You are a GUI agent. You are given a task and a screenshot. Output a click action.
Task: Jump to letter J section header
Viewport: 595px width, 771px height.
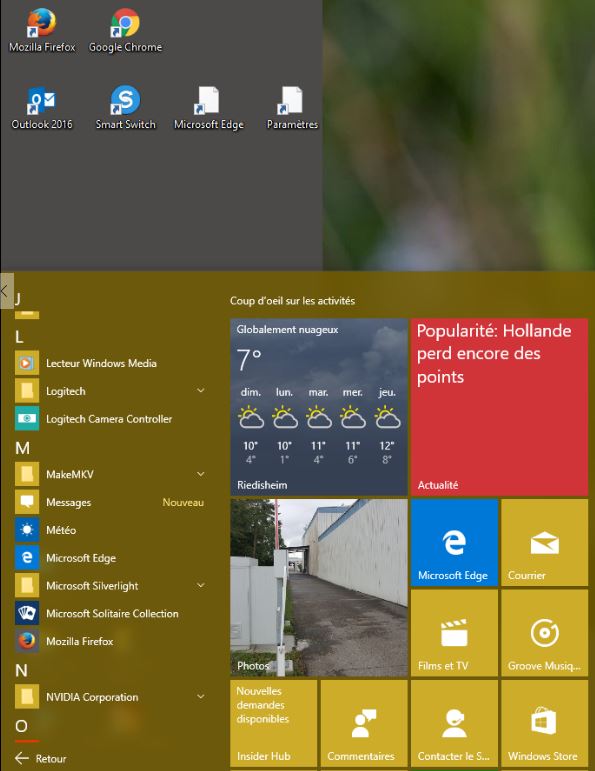pos(18,298)
